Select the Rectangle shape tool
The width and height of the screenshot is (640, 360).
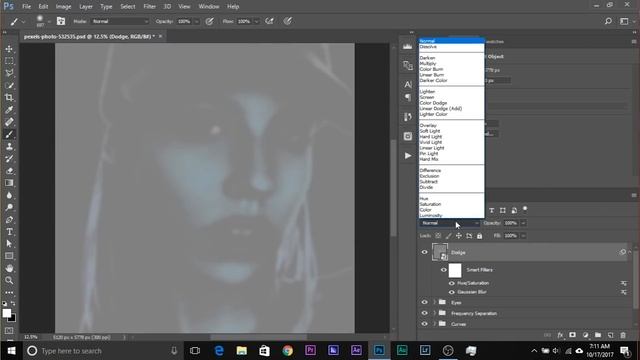click(x=9, y=256)
